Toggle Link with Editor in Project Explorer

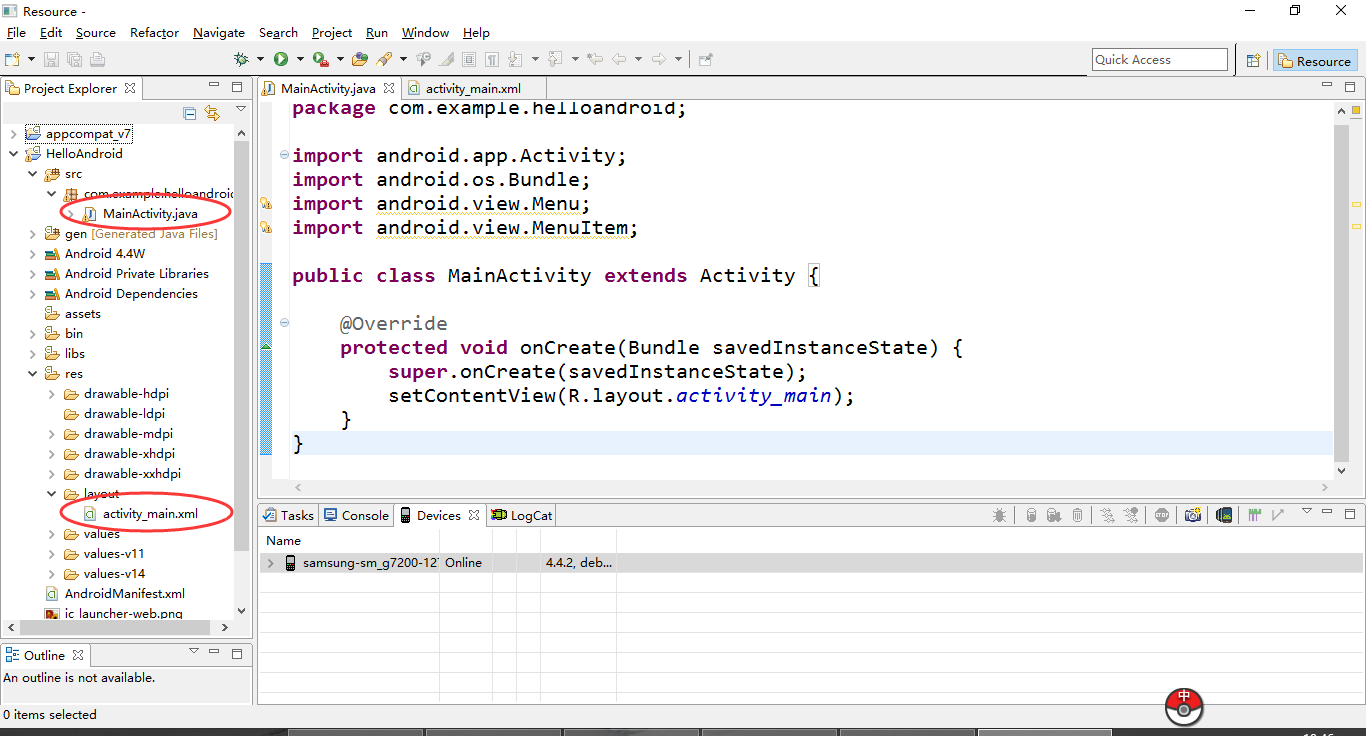(212, 113)
